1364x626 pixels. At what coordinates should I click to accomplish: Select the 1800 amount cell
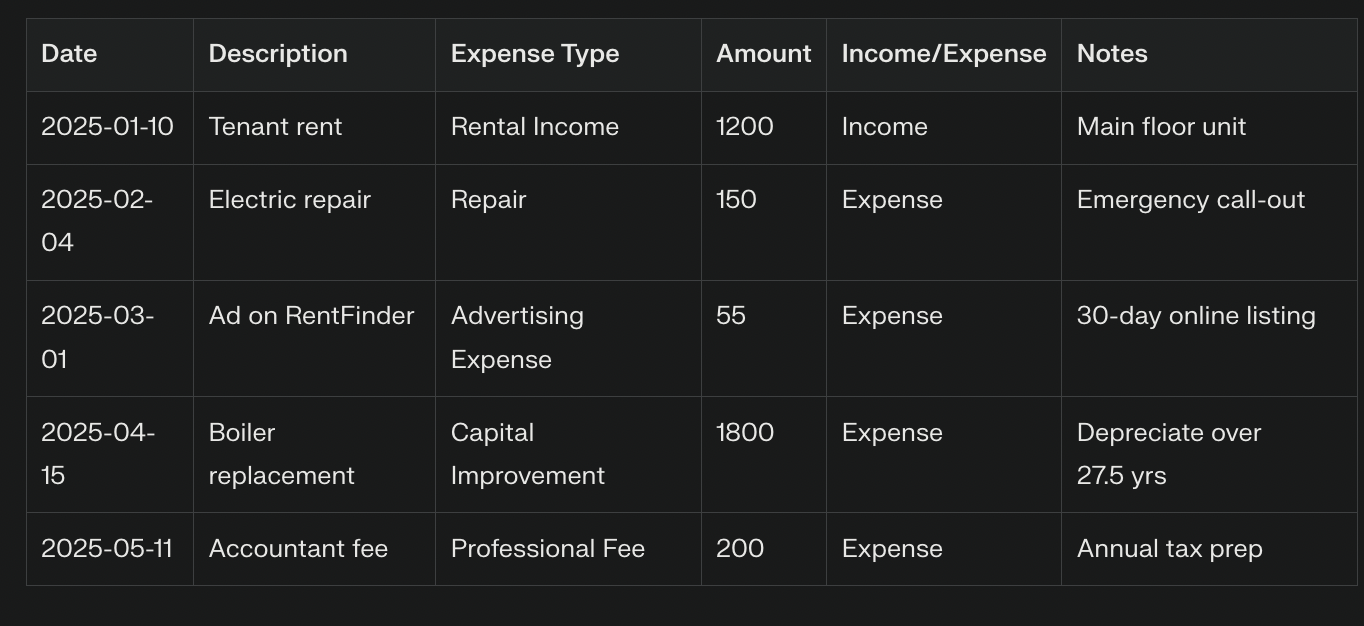pos(764,454)
